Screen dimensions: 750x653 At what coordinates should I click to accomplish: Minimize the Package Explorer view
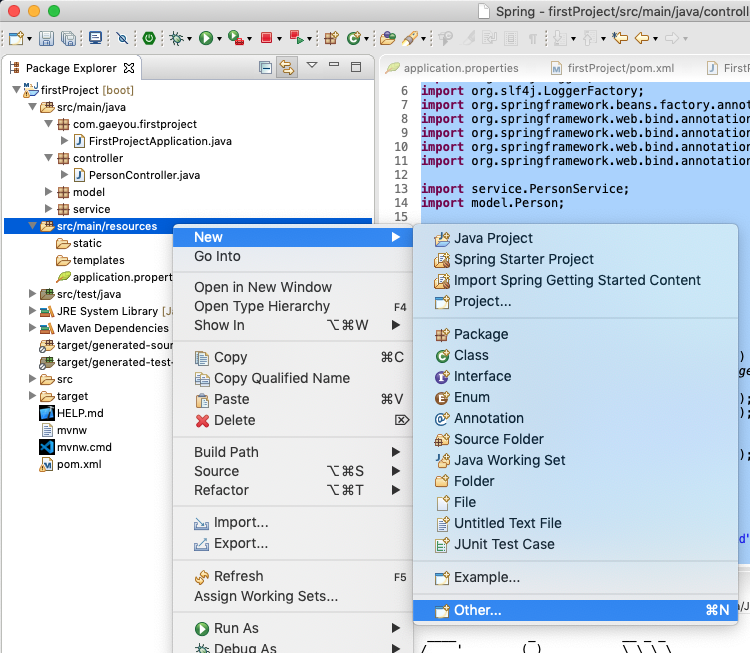[334, 64]
